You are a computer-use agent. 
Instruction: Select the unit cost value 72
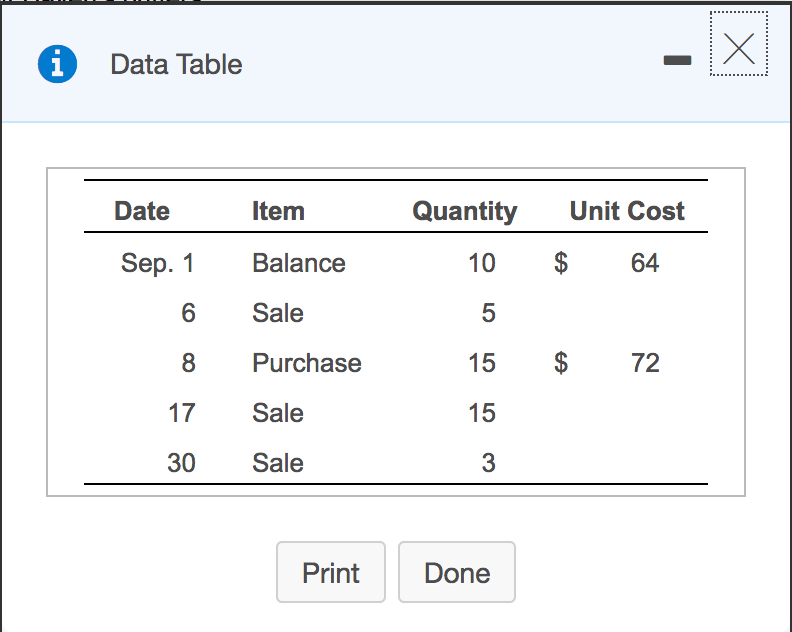(x=645, y=363)
